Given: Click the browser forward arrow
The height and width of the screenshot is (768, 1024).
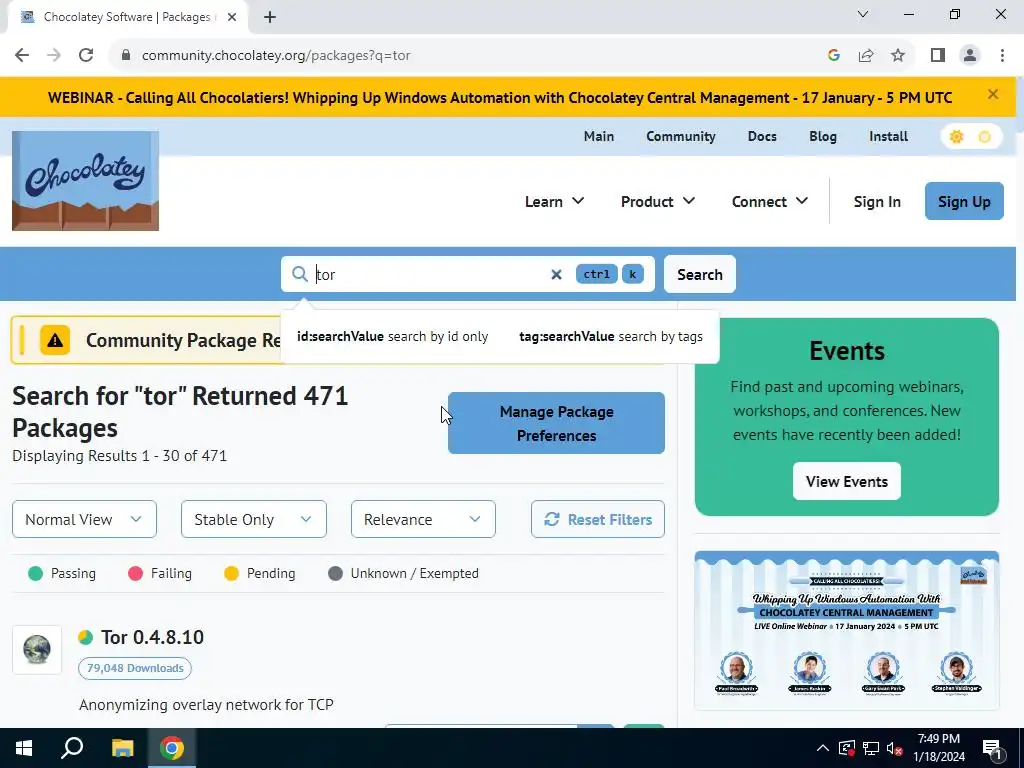Looking at the screenshot, I should [x=54, y=56].
